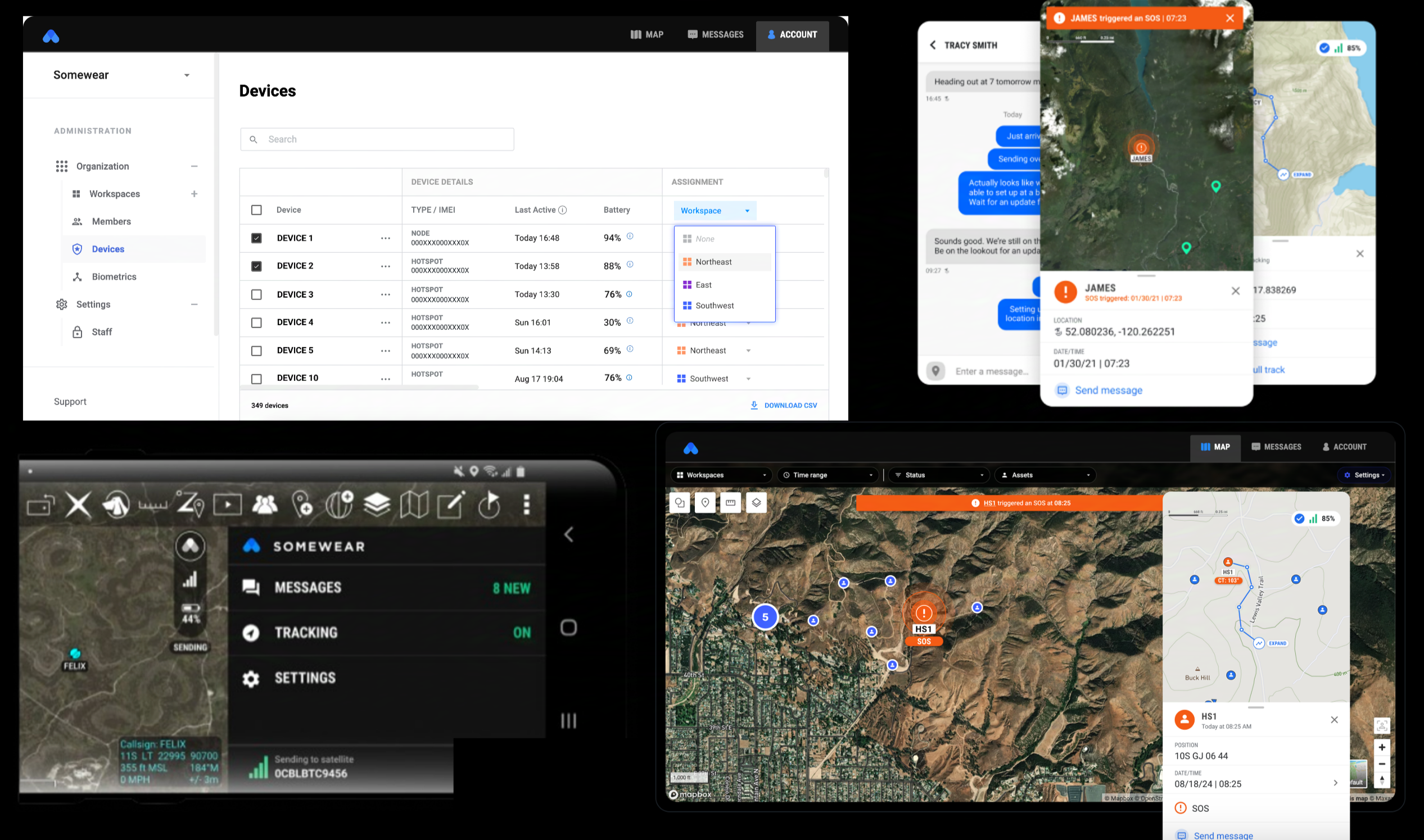
Task: Check the DEVICE 10 checkbox
Action: click(256, 379)
